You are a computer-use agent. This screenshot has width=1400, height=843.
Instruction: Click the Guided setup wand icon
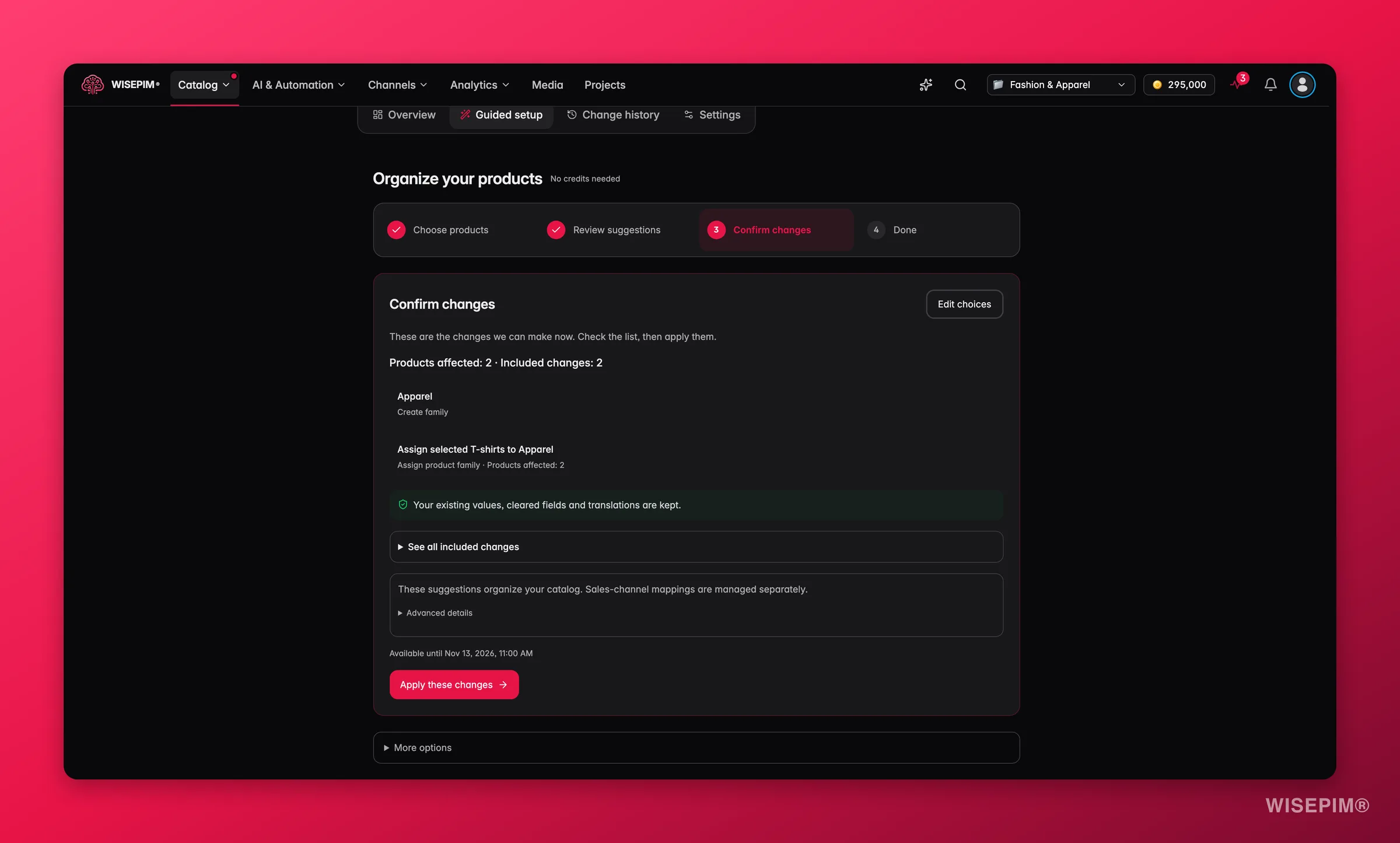click(x=465, y=115)
